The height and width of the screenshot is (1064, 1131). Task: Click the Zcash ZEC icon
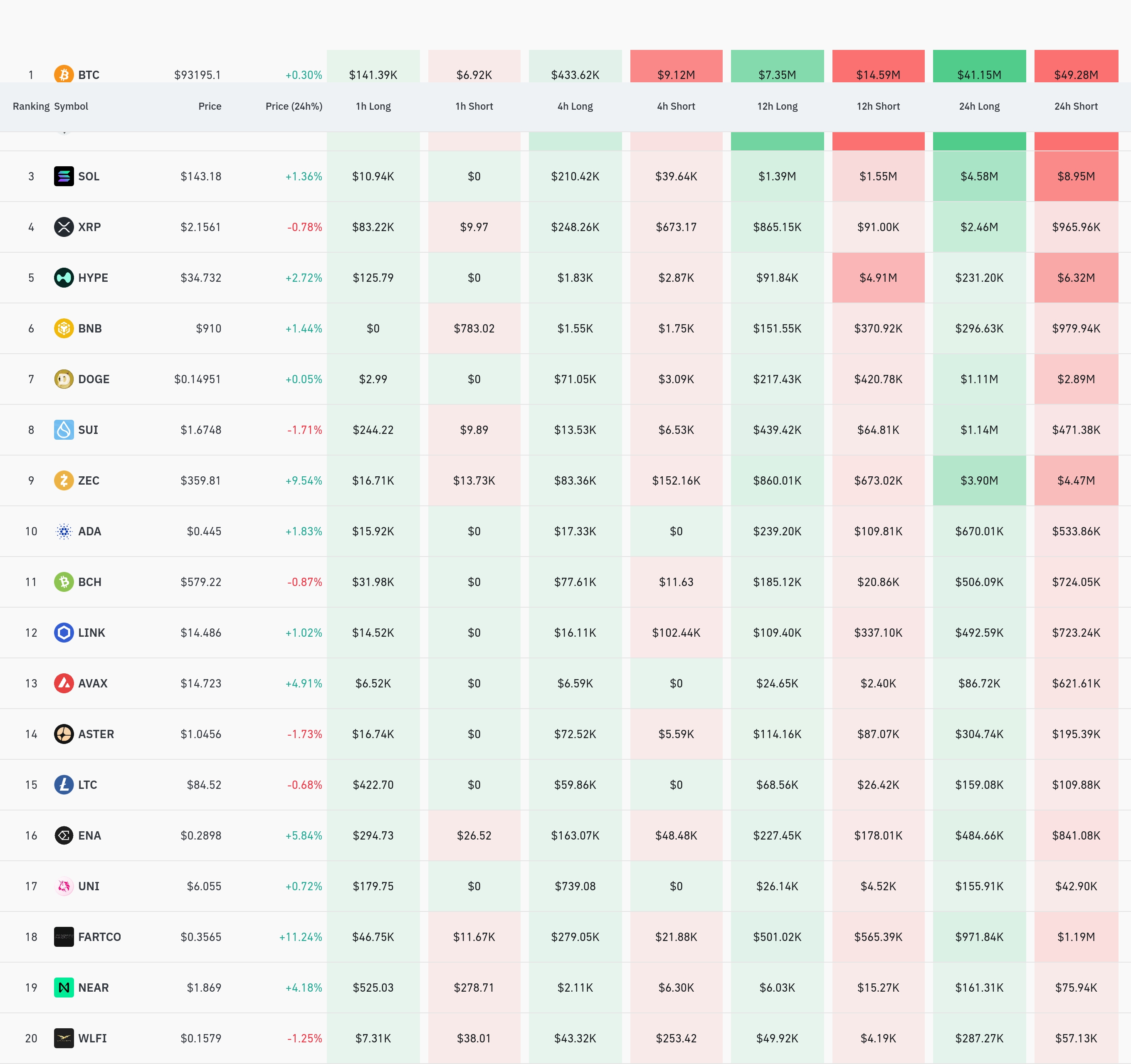pos(64,480)
